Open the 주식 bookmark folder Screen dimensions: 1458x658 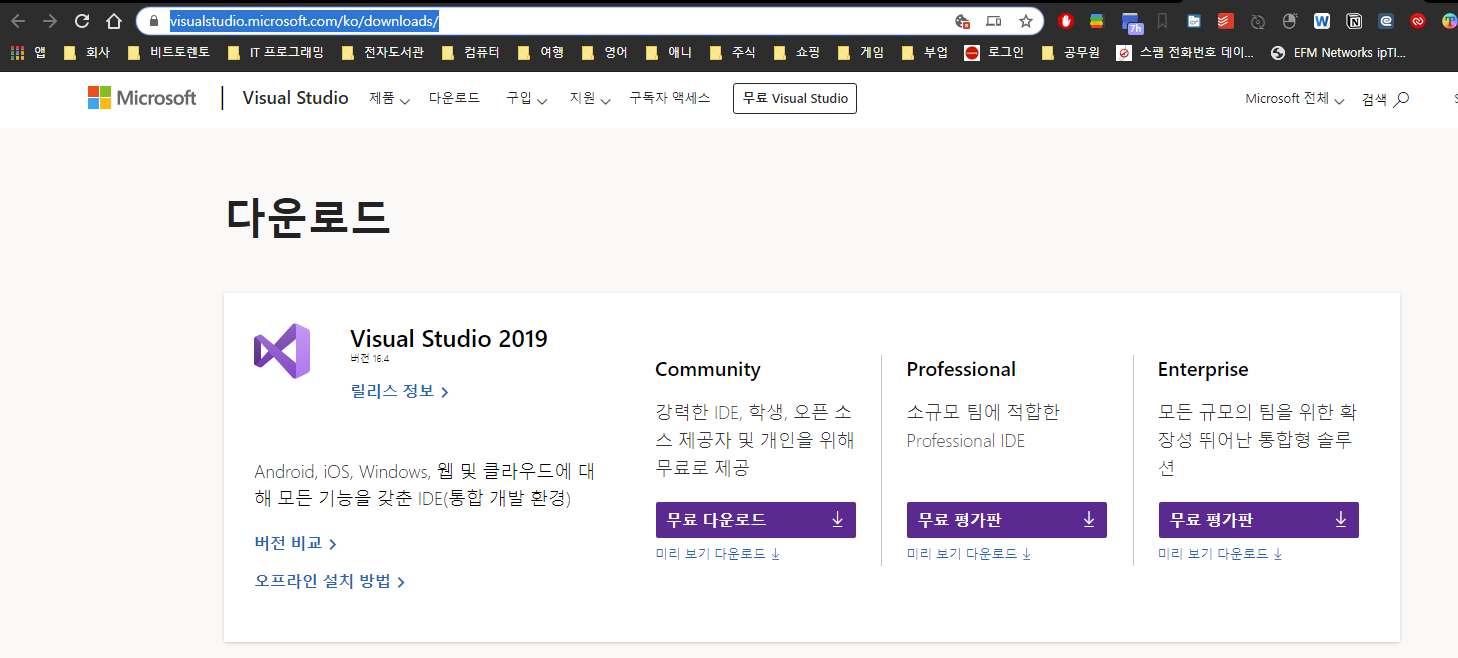pyautogui.click(x=732, y=53)
